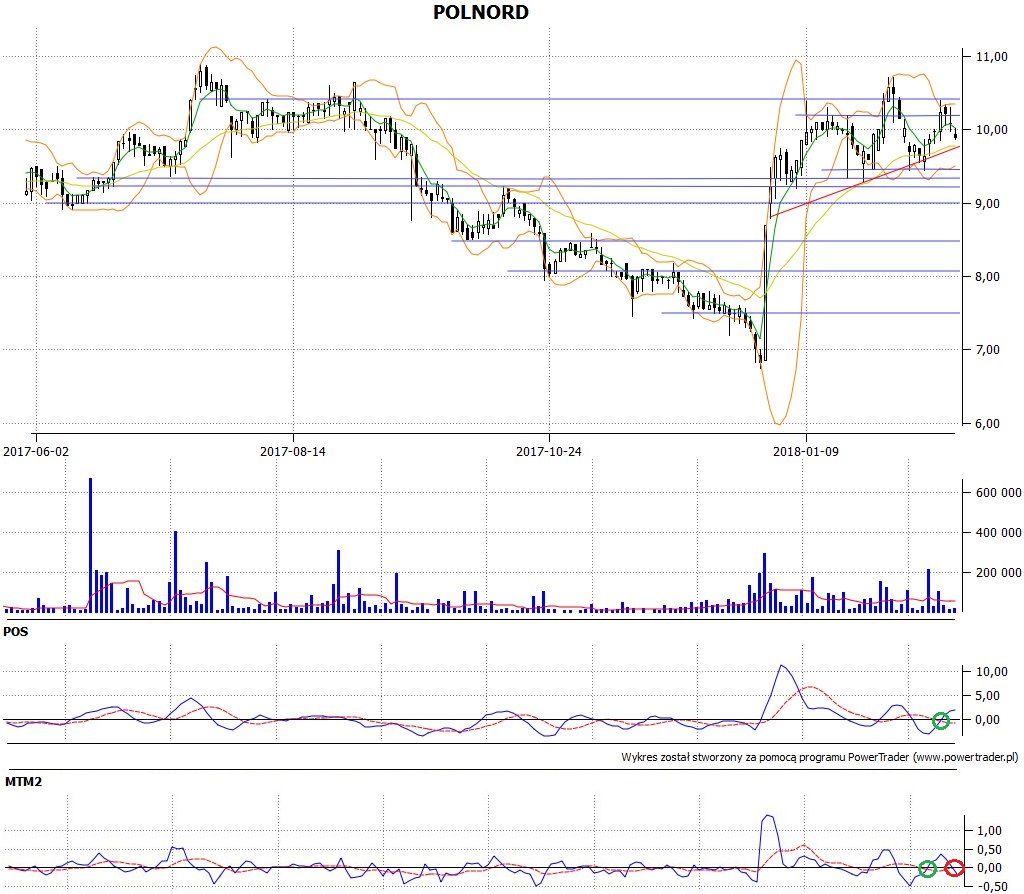The image size is (1024, 894).
Task: Click the POLNORD chart title
Action: point(481,12)
